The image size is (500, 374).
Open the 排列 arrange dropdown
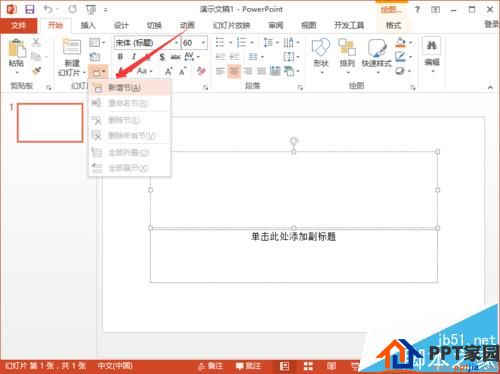(x=347, y=55)
